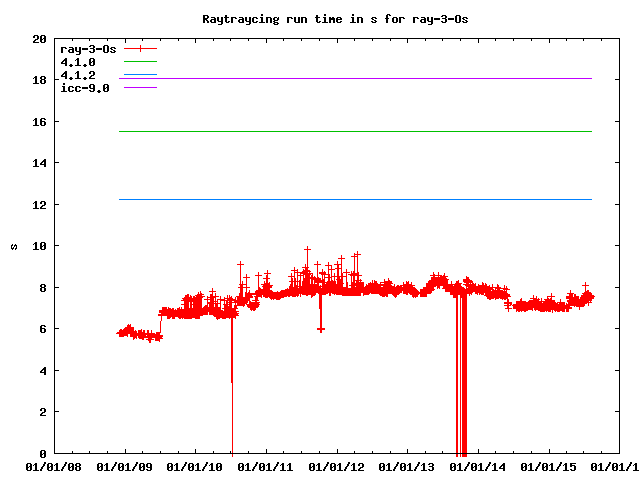Viewport: 640px width, 480px height.
Task: Click the horizontal reference line at 18 seconds
Action: (350, 78)
